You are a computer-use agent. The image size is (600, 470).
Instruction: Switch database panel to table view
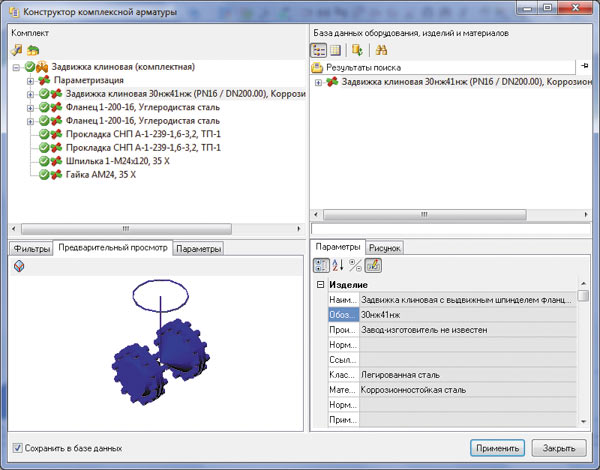337,49
